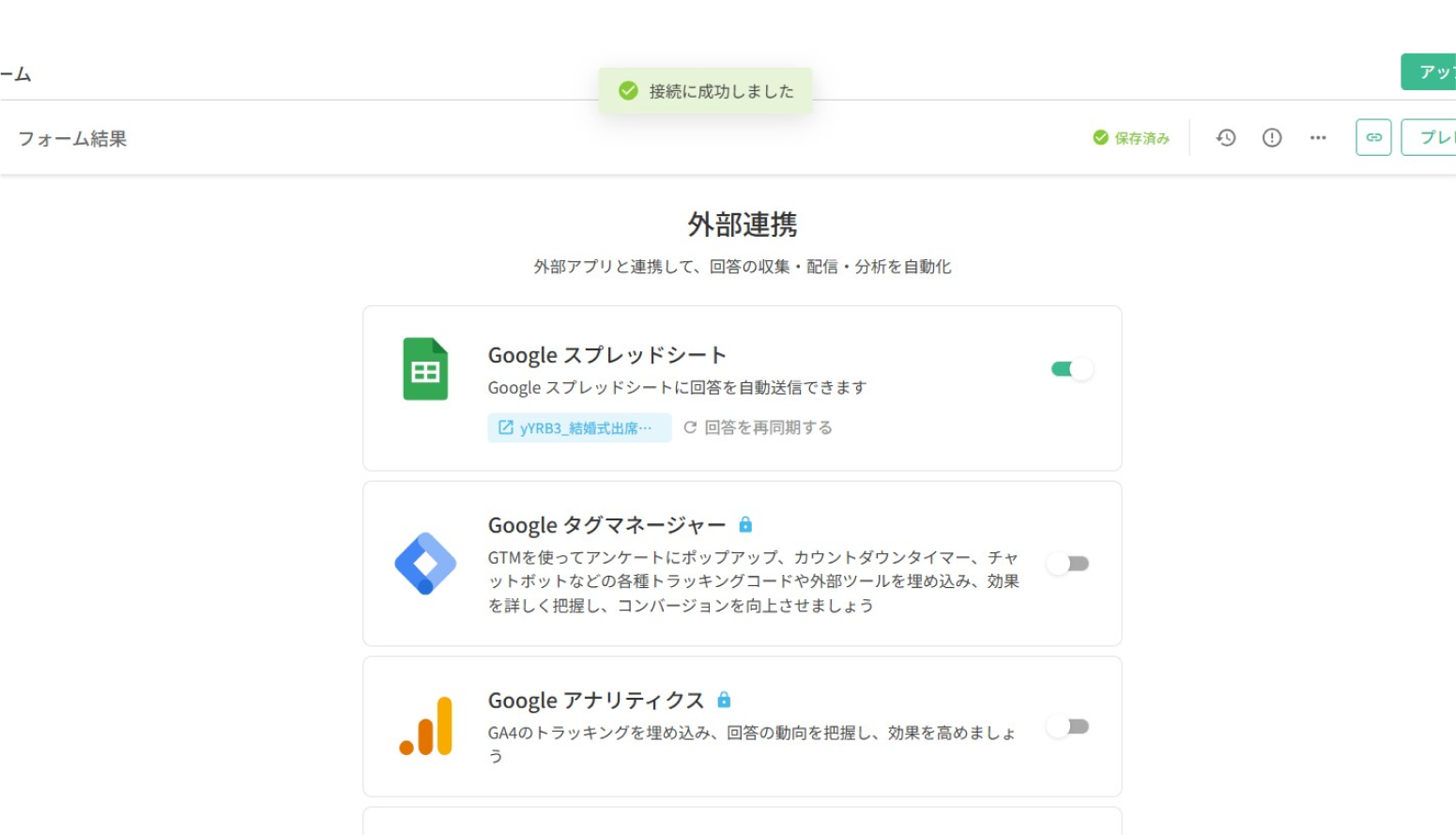The width and height of the screenshot is (1456, 835).
Task: Click the Google Sheets logo icon
Action: tap(425, 369)
